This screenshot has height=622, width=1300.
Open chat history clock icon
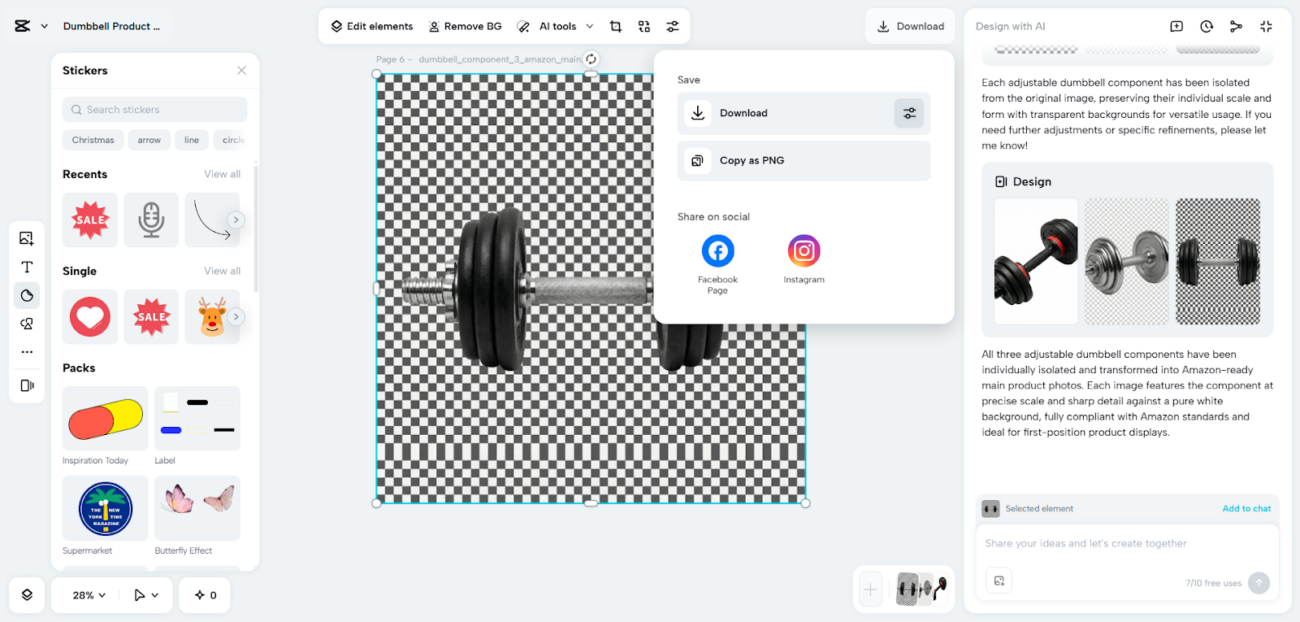(1206, 27)
